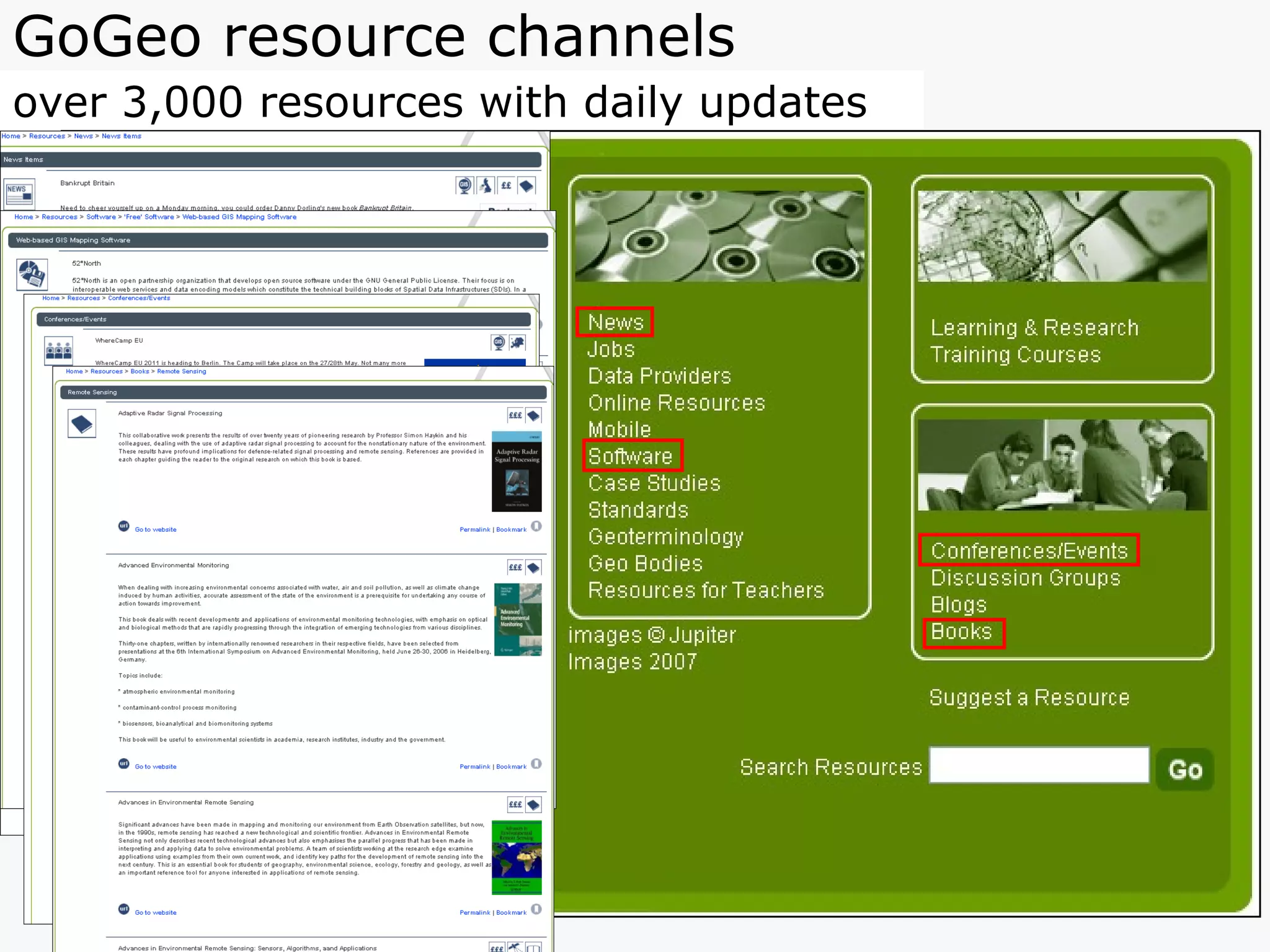Click the bookmark icon in Advanced Environmental Monitoring entry
1270x952 pixels.
tap(536, 764)
